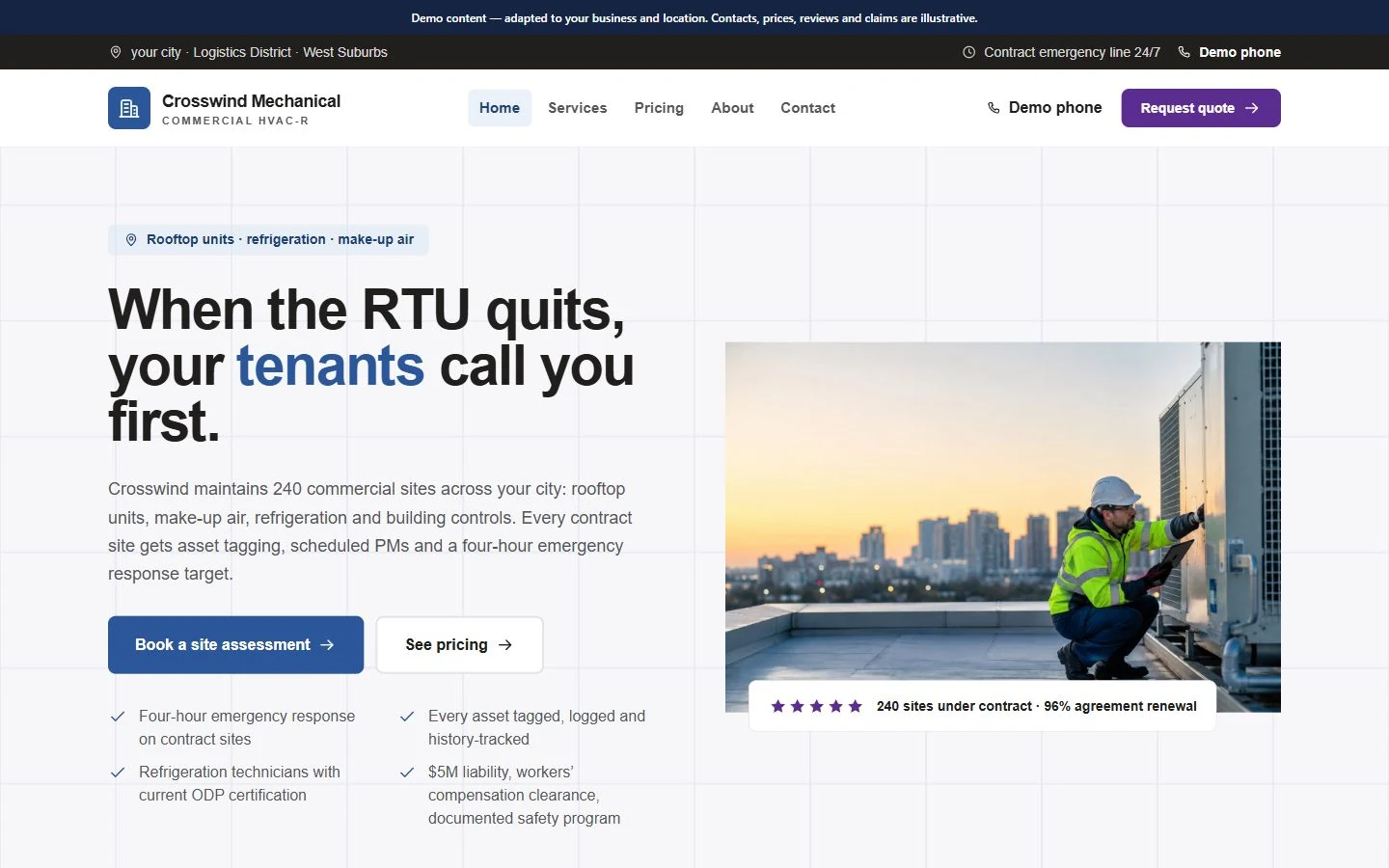The width and height of the screenshot is (1389, 868).
Task: Click the location pin icon in top bar
Action: pos(116,52)
